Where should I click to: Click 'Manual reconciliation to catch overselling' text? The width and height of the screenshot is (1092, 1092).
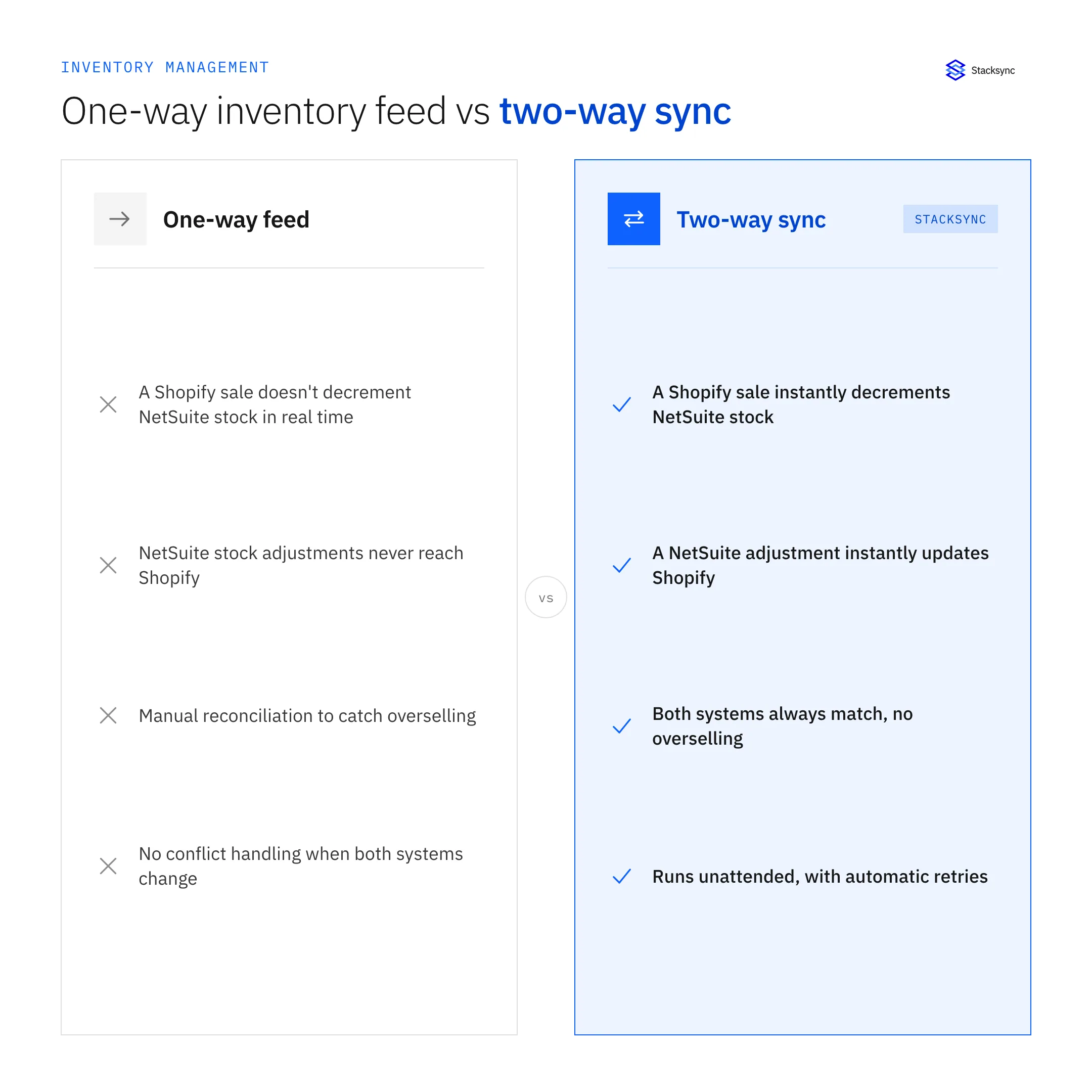(x=307, y=715)
